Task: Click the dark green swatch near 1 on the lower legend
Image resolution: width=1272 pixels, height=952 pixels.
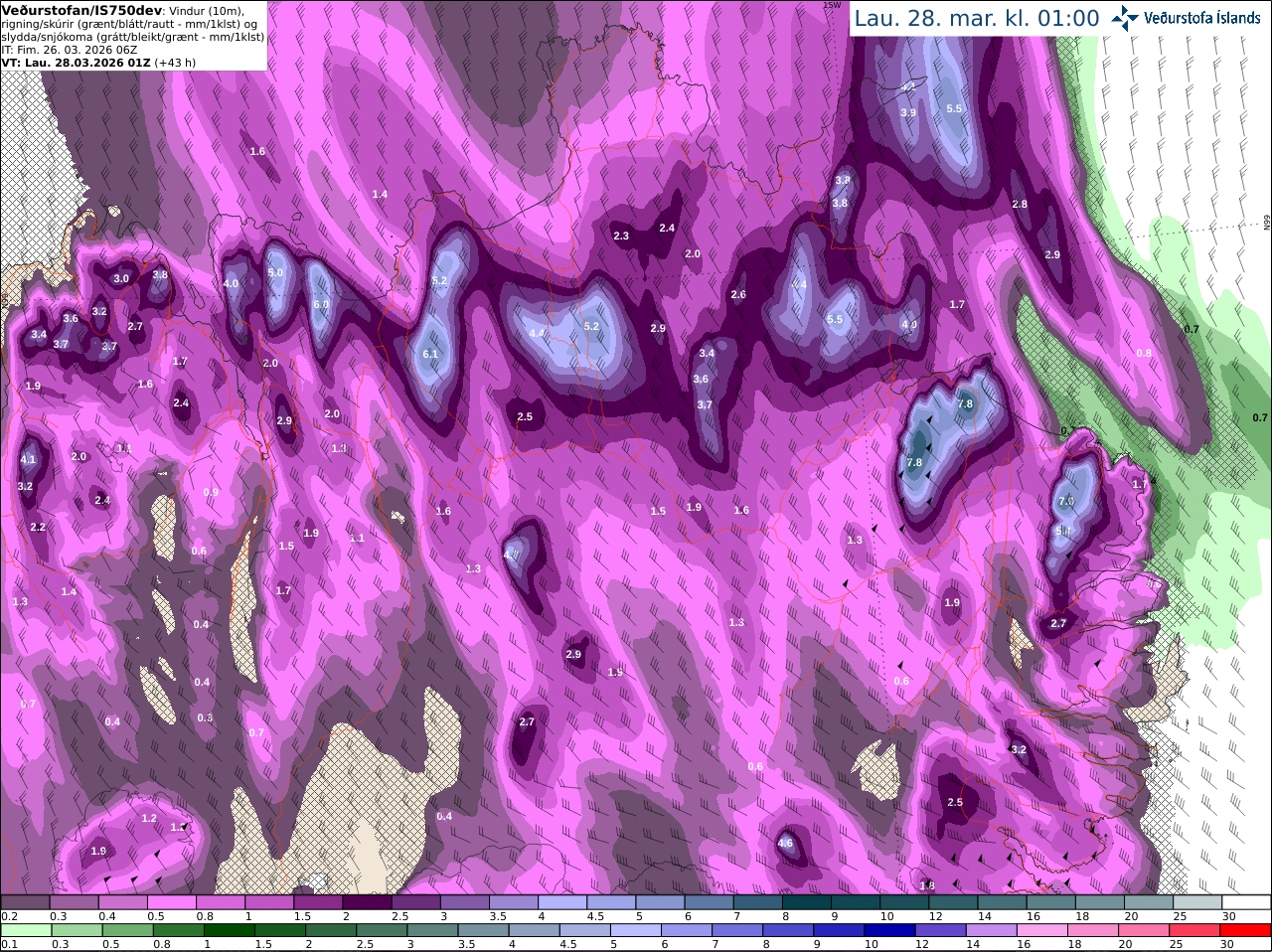Action: [229, 930]
